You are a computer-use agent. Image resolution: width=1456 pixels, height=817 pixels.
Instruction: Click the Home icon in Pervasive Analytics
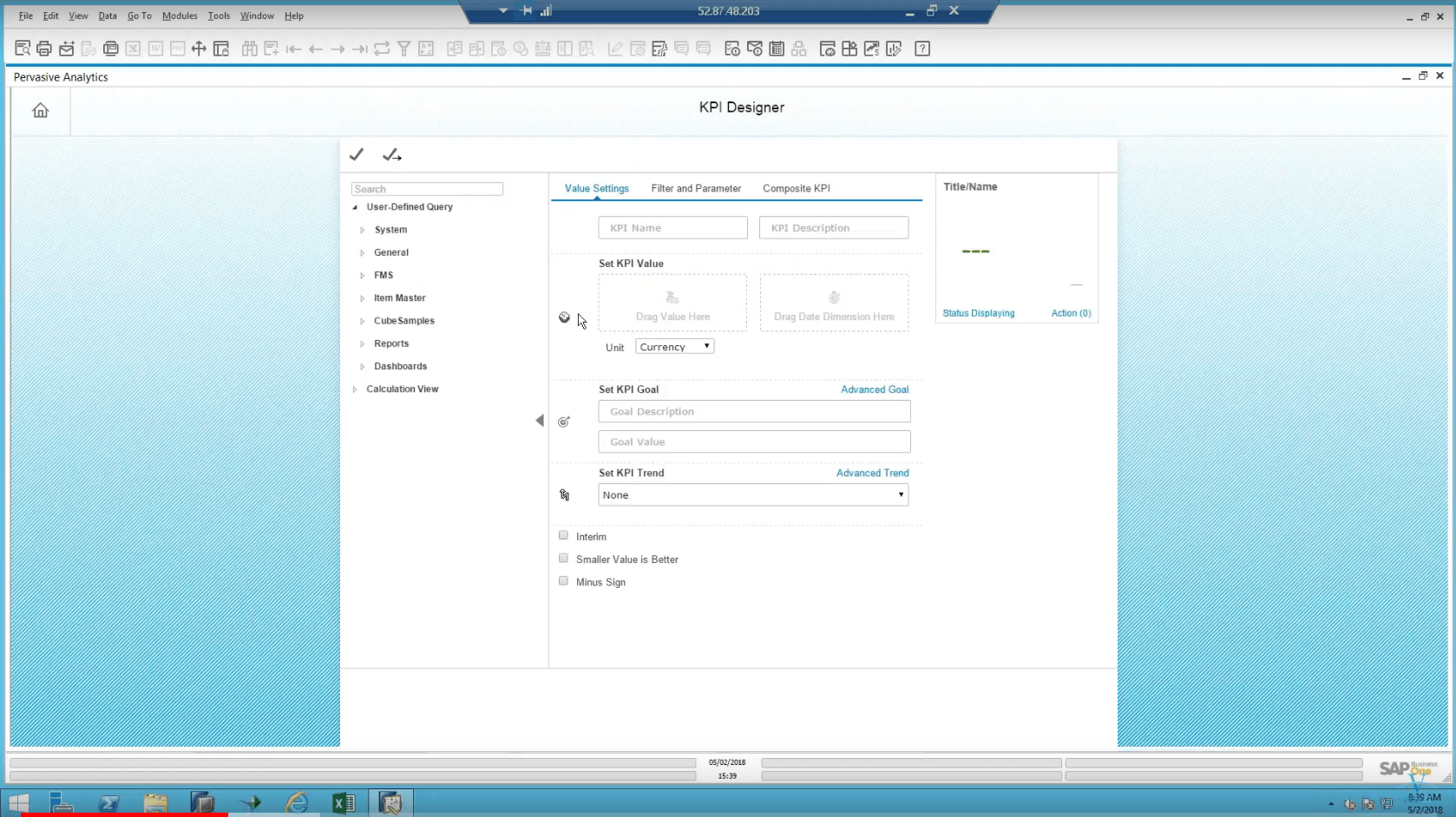(x=39, y=110)
